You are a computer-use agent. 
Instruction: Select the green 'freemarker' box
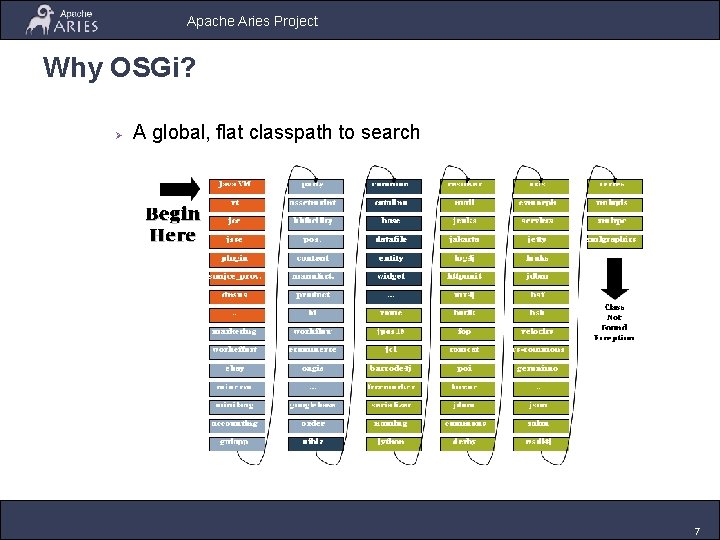[x=394, y=388]
